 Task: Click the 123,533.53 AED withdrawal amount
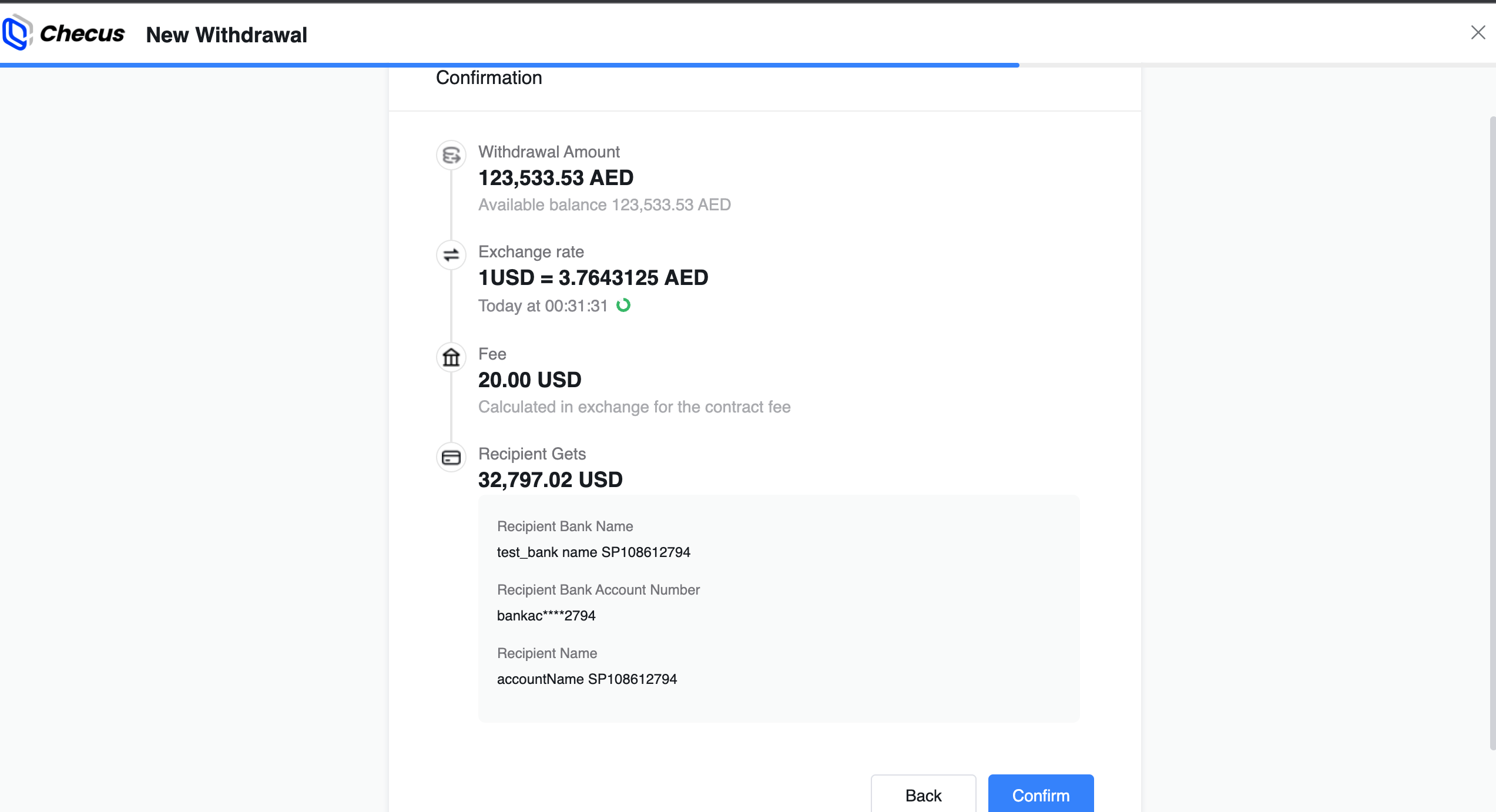point(556,178)
